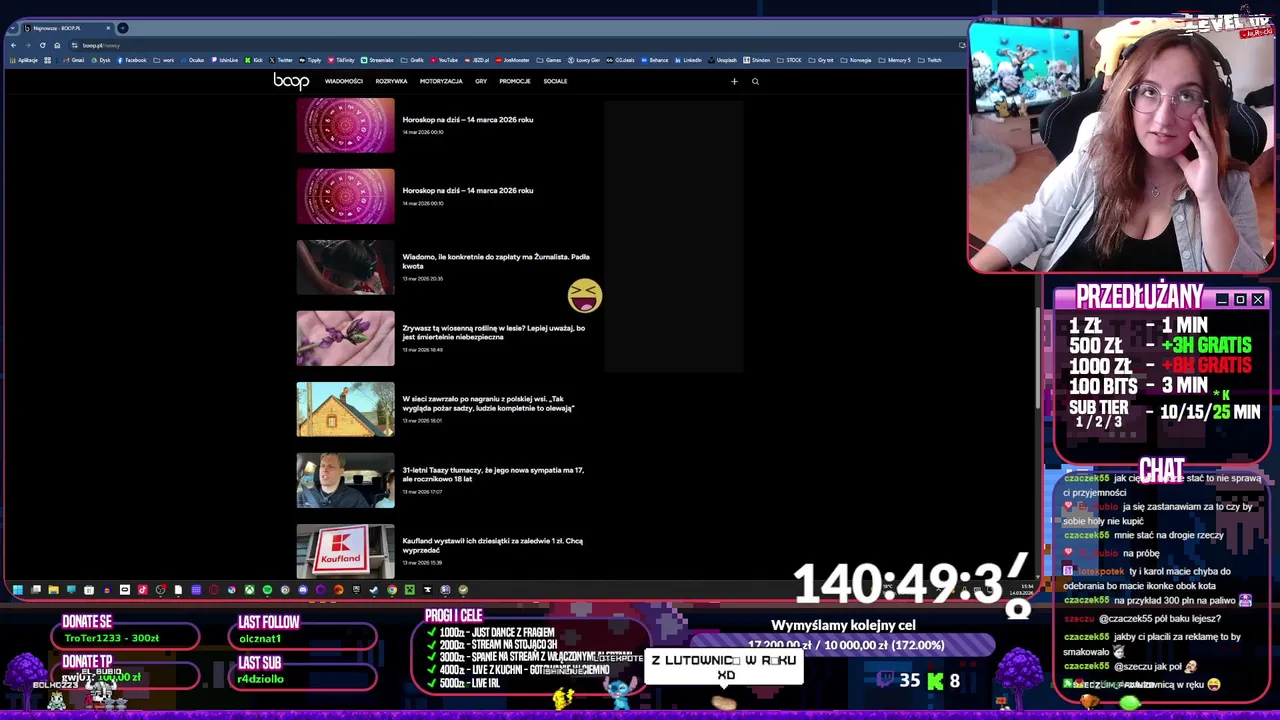Open Minecraft from the taskbar

(x=410, y=590)
